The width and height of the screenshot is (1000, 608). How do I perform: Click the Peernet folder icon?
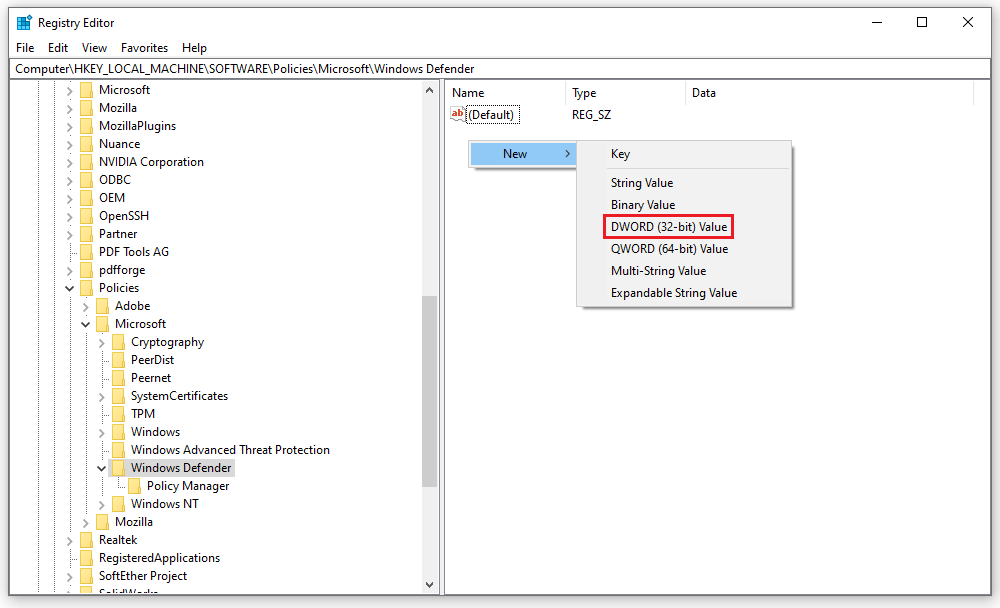(x=119, y=378)
